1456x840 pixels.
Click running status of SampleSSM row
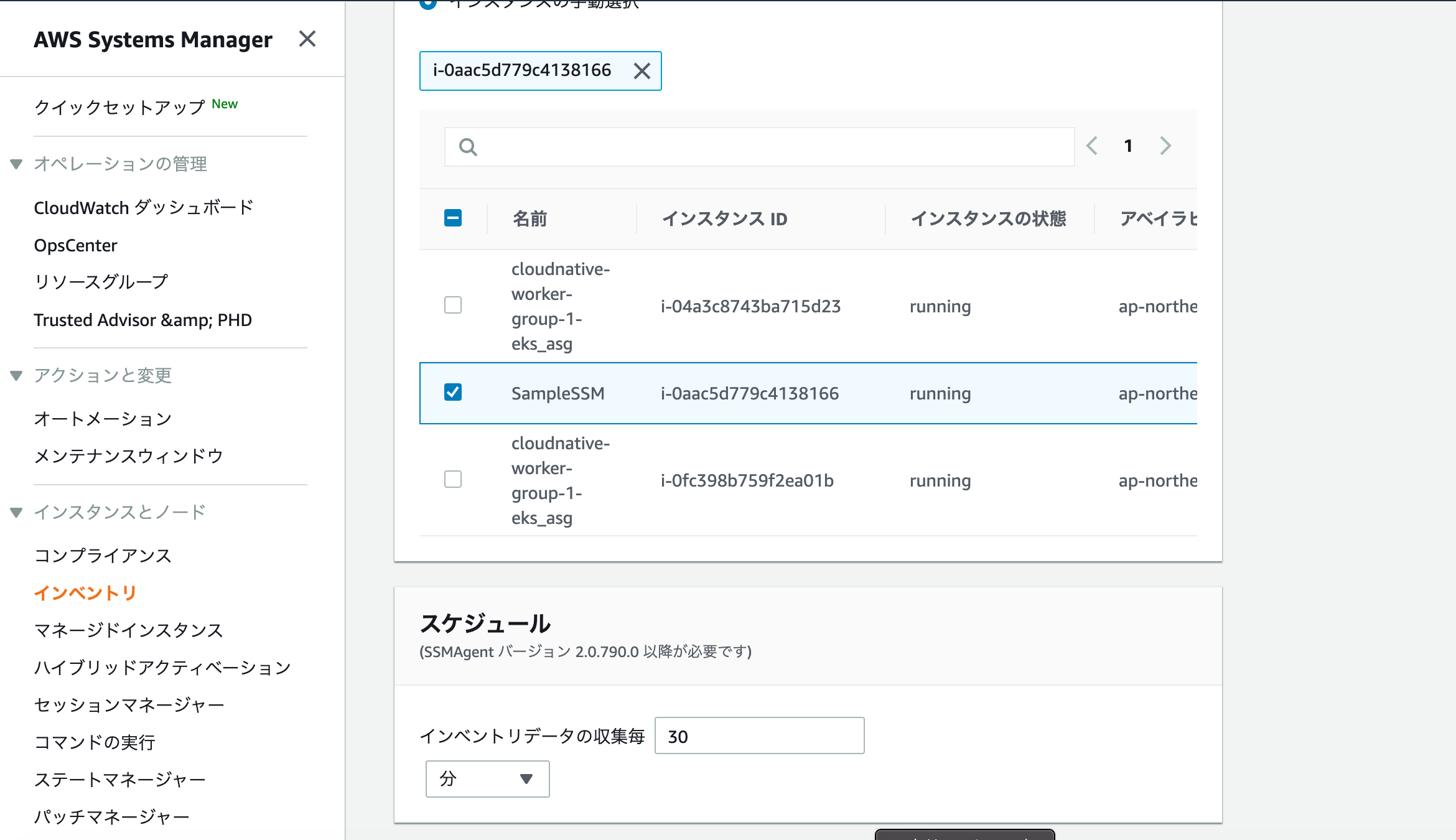940,393
